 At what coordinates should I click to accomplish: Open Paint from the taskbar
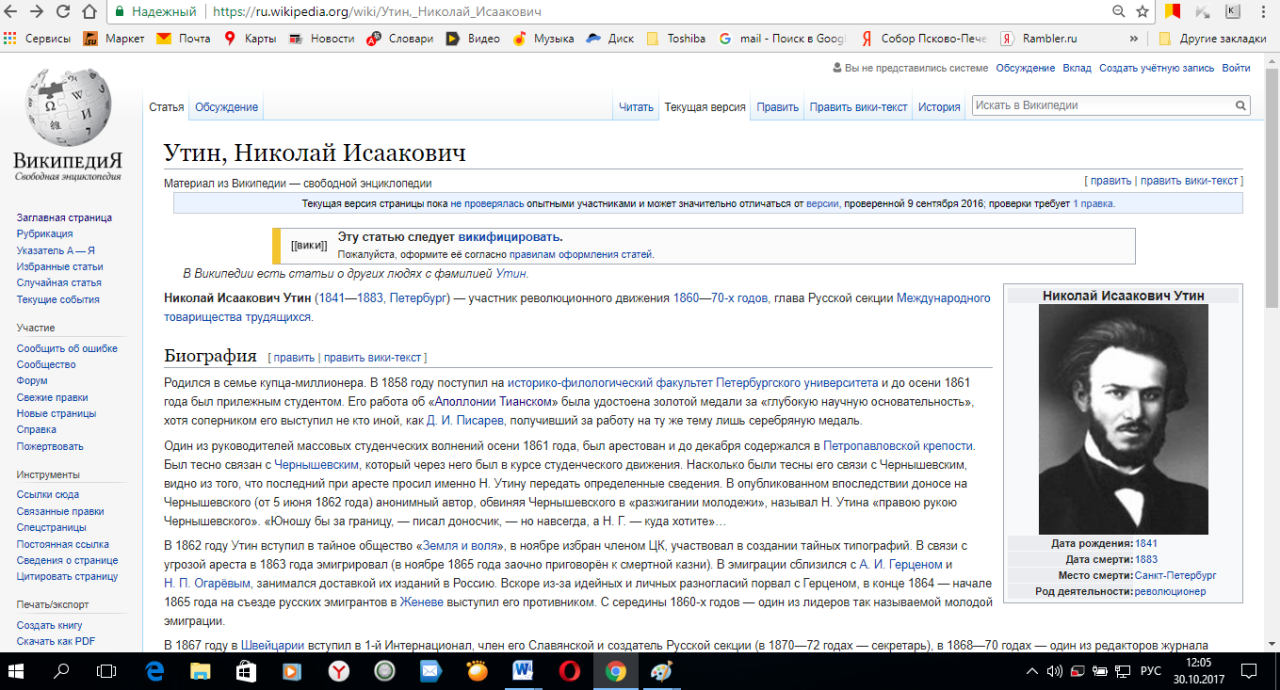661,670
